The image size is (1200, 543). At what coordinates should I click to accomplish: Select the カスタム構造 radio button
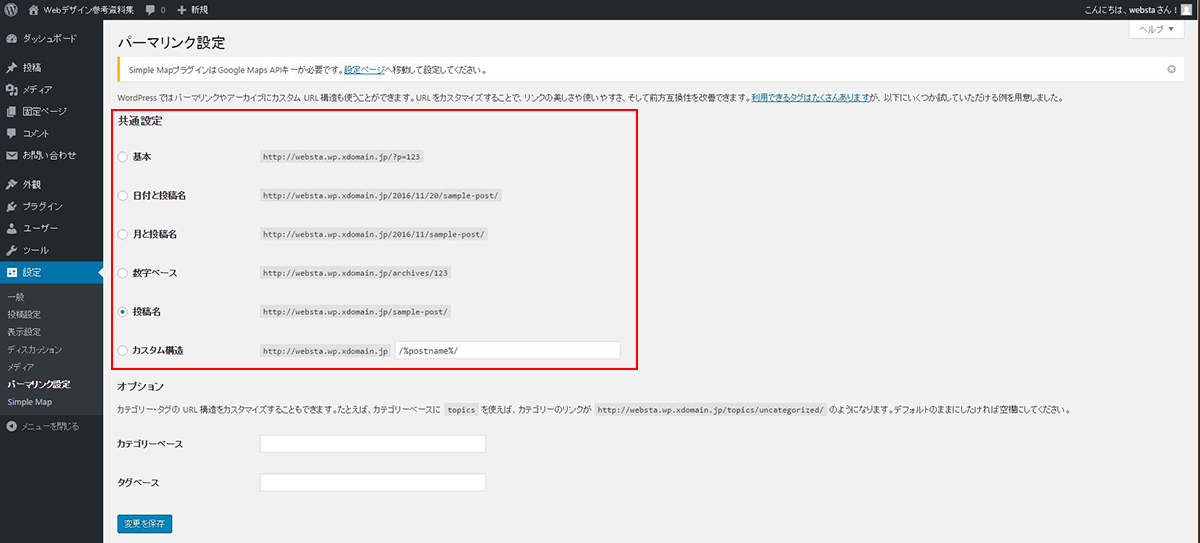(123, 351)
